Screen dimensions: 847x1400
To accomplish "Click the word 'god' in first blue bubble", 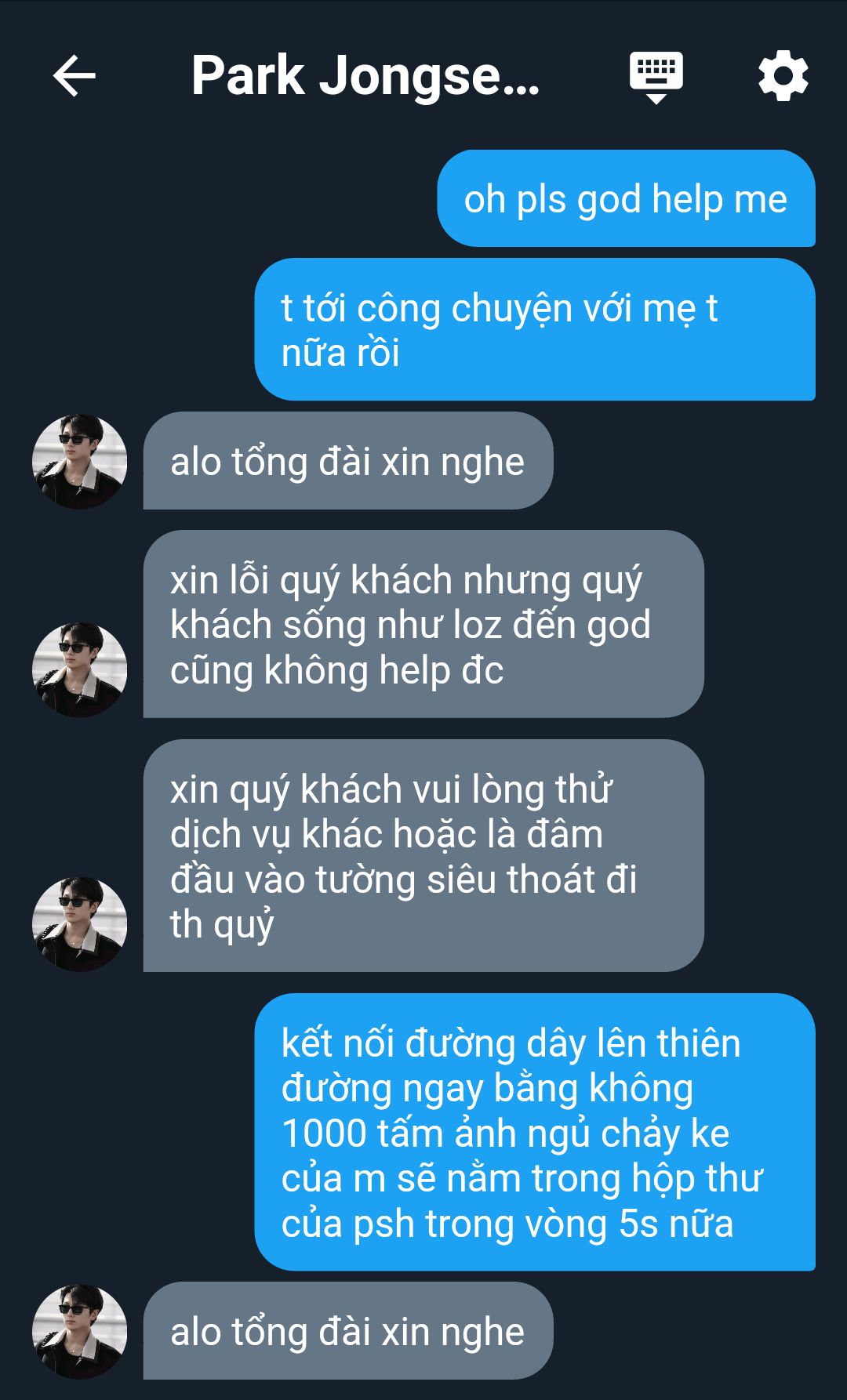I will 609,201.
